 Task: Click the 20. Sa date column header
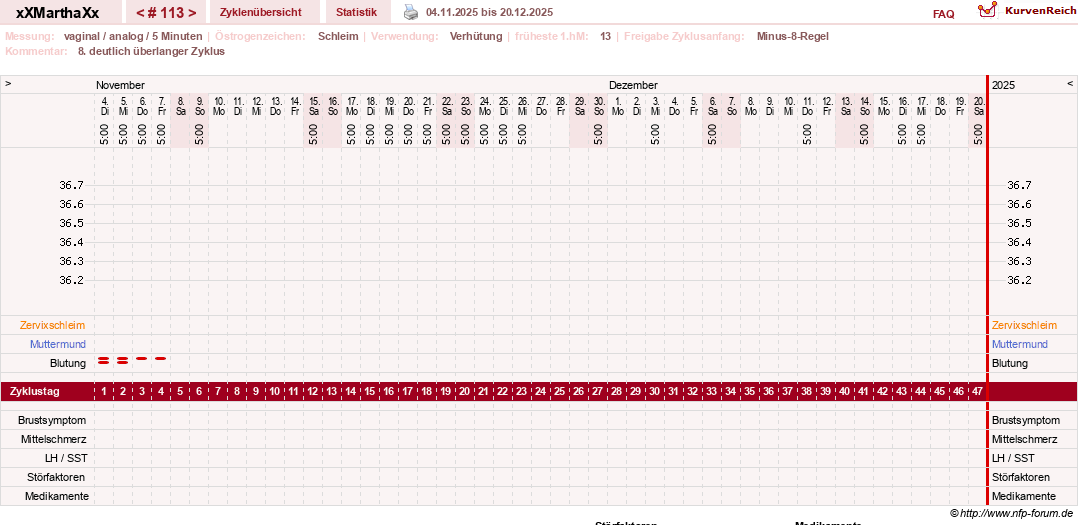[x=978, y=106]
